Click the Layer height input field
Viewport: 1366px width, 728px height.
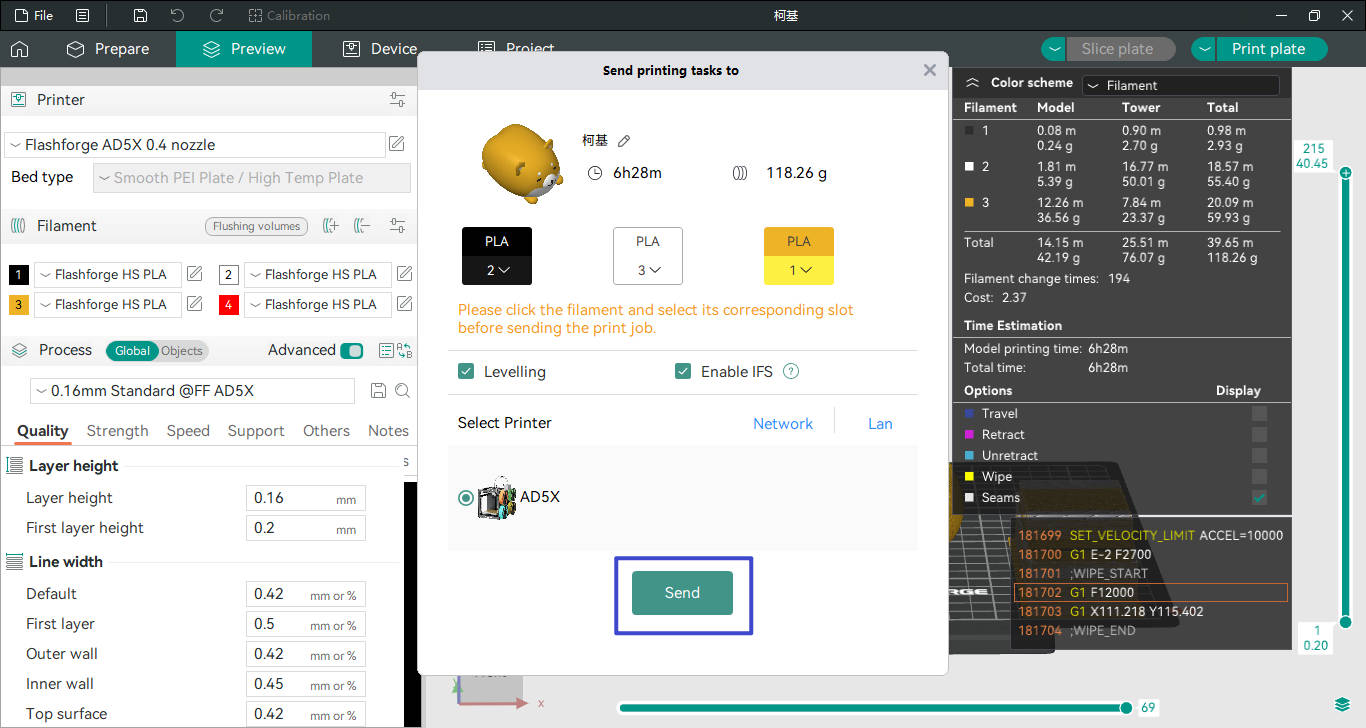coord(306,498)
